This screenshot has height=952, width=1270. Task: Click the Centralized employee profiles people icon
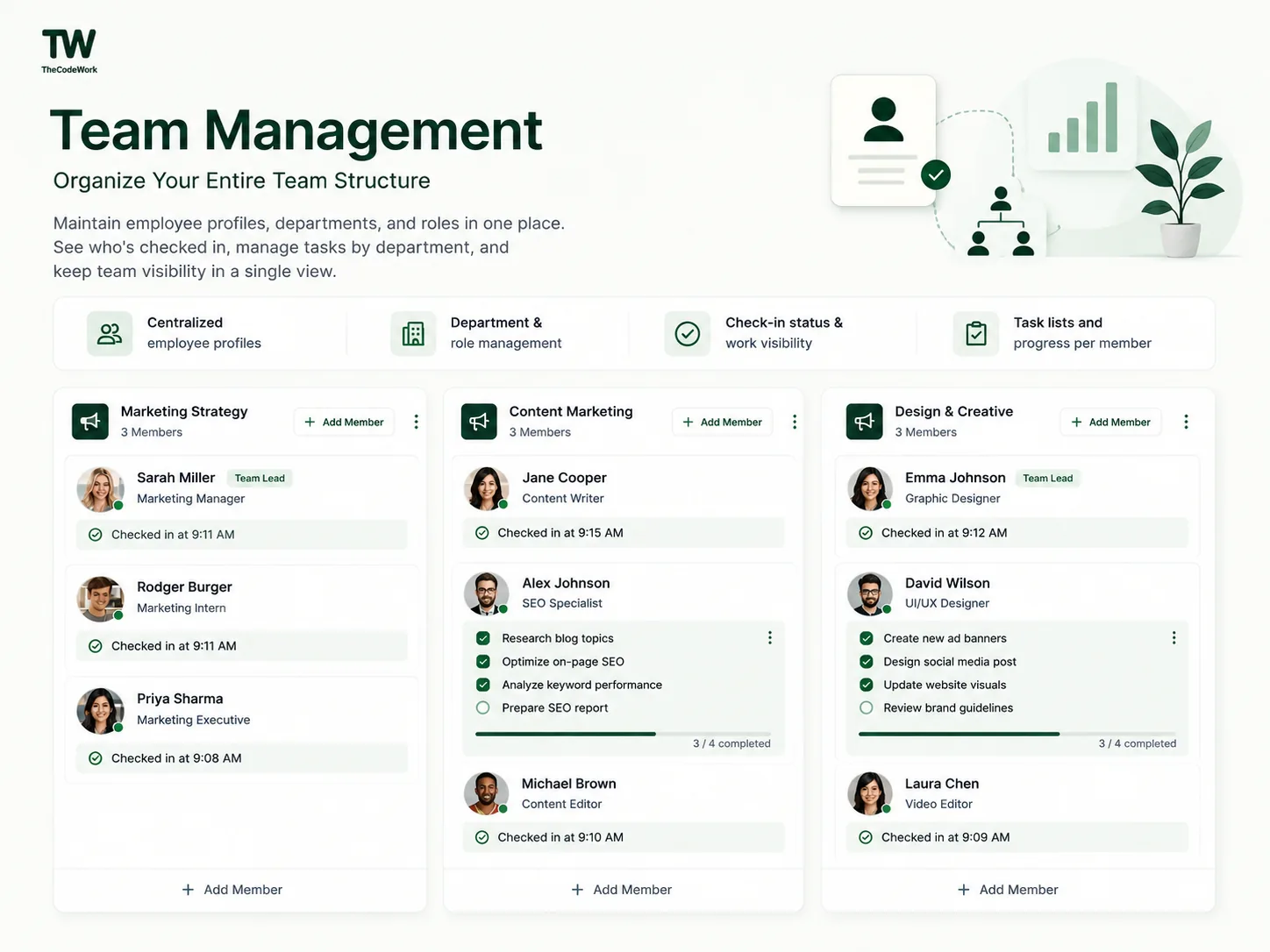[110, 333]
